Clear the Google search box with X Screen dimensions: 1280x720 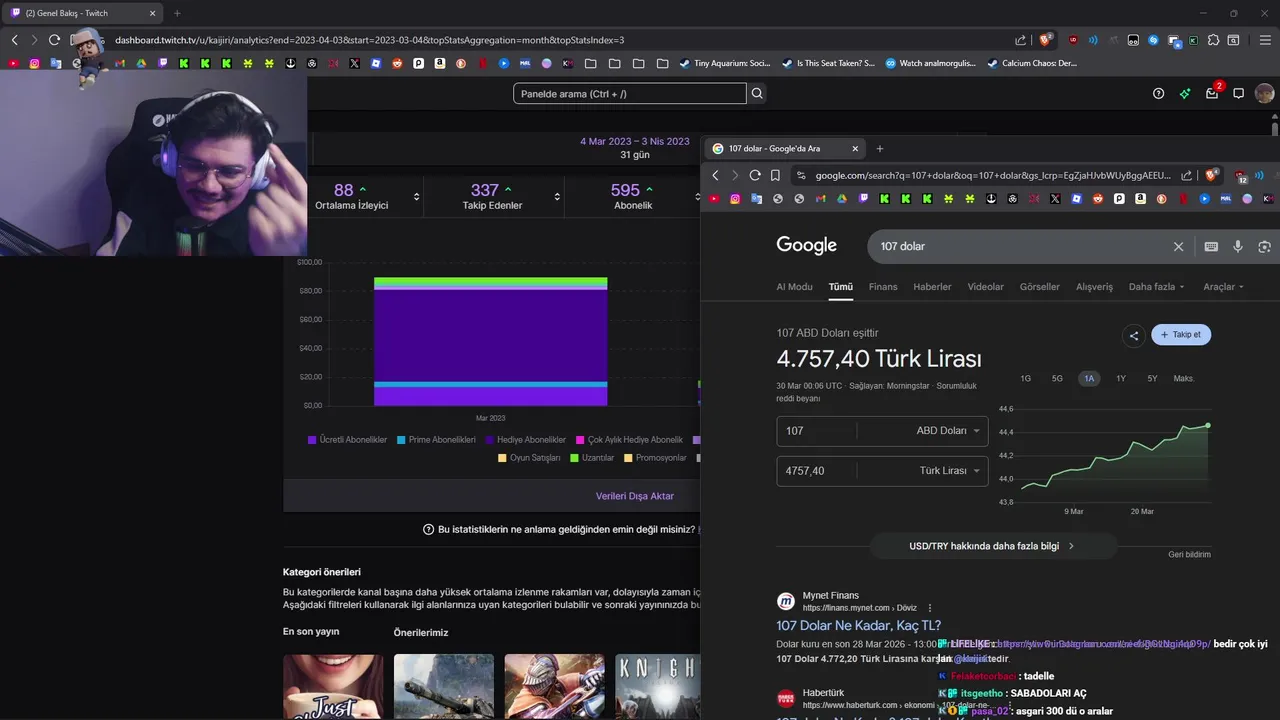pos(1178,246)
